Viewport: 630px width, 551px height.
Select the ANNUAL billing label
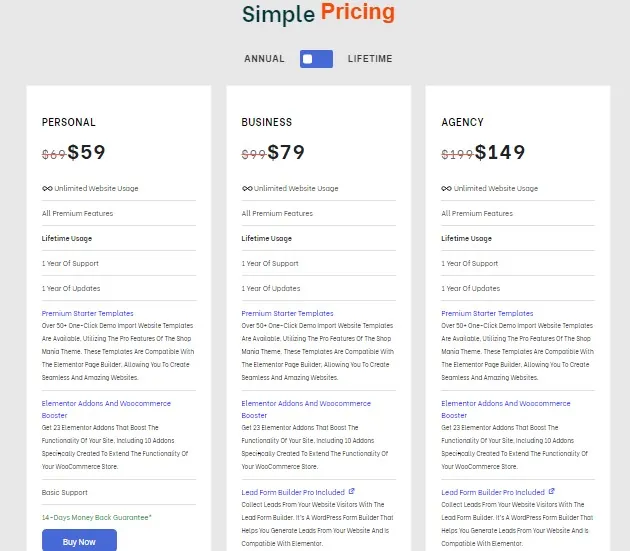(x=264, y=59)
